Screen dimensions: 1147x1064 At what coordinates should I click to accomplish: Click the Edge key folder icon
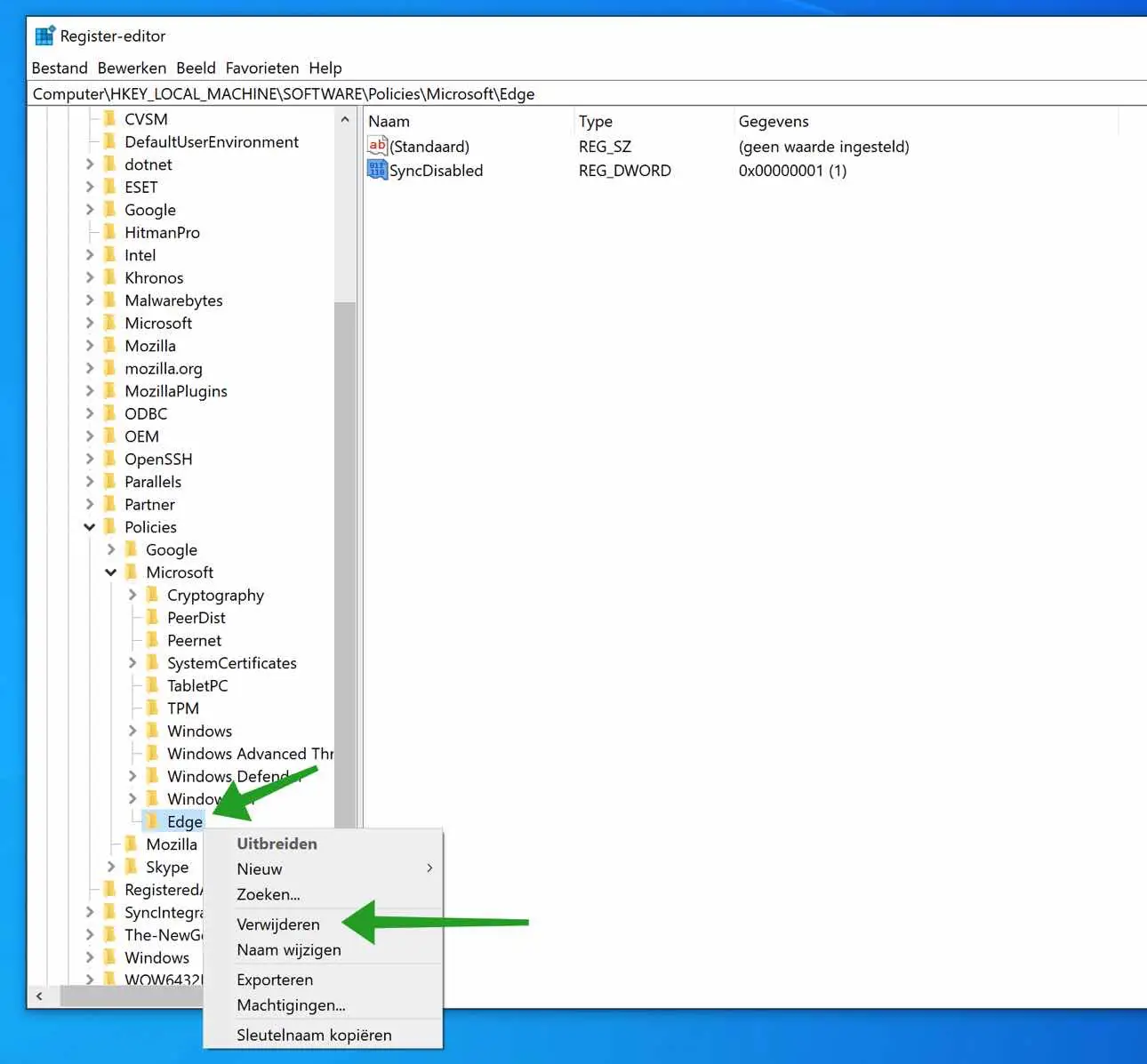tap(153, 821)
